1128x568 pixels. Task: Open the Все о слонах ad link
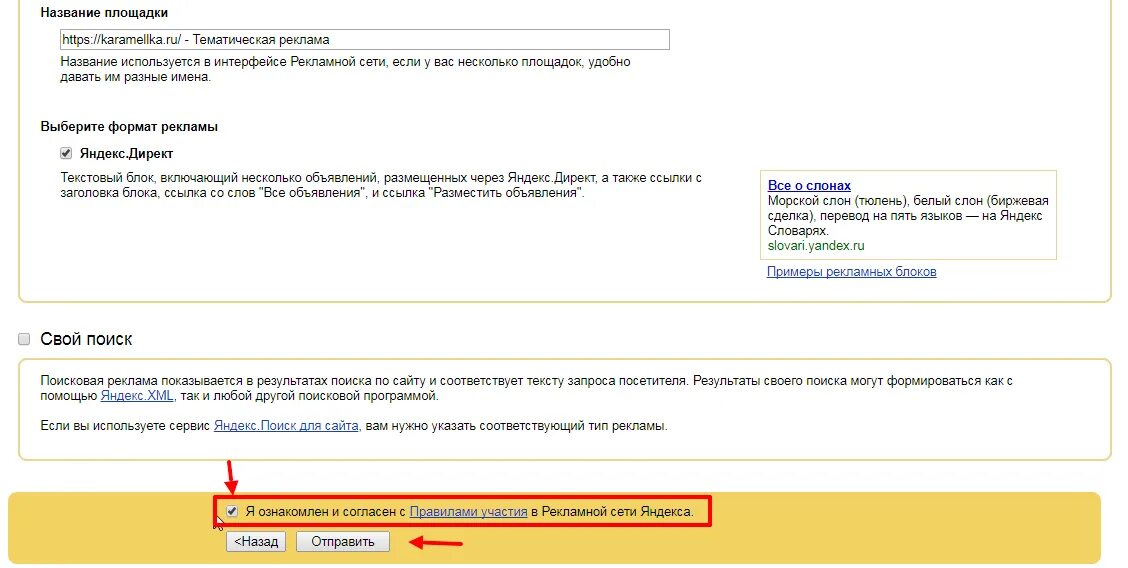(809, 185)
